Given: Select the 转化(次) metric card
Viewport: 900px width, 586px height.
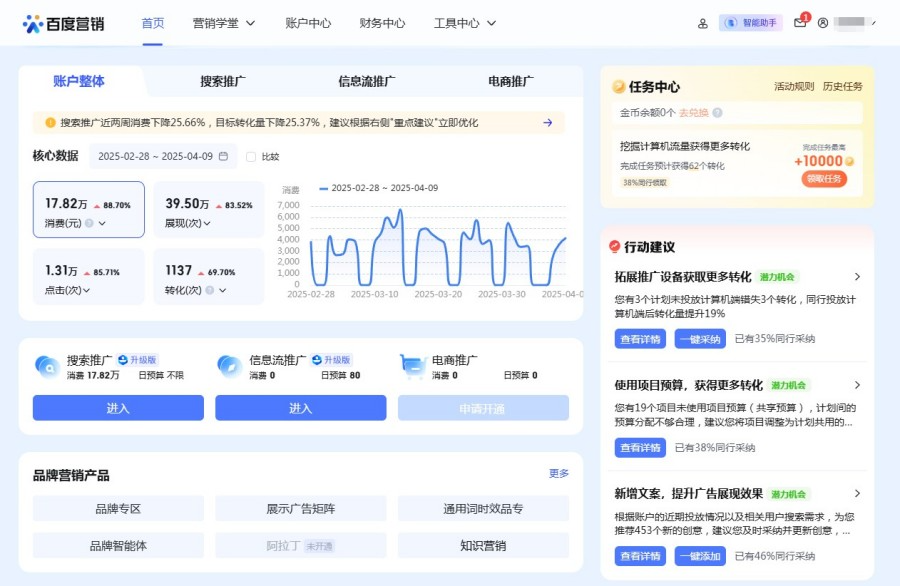Looking at the screenshot, I should point(208,277).
